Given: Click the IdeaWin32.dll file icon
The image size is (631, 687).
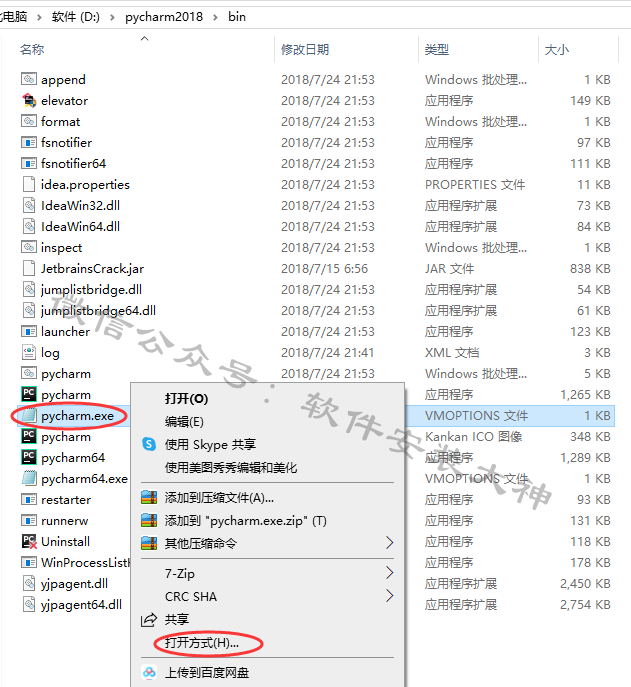Looking at the screenshot, I should [29, 205].
